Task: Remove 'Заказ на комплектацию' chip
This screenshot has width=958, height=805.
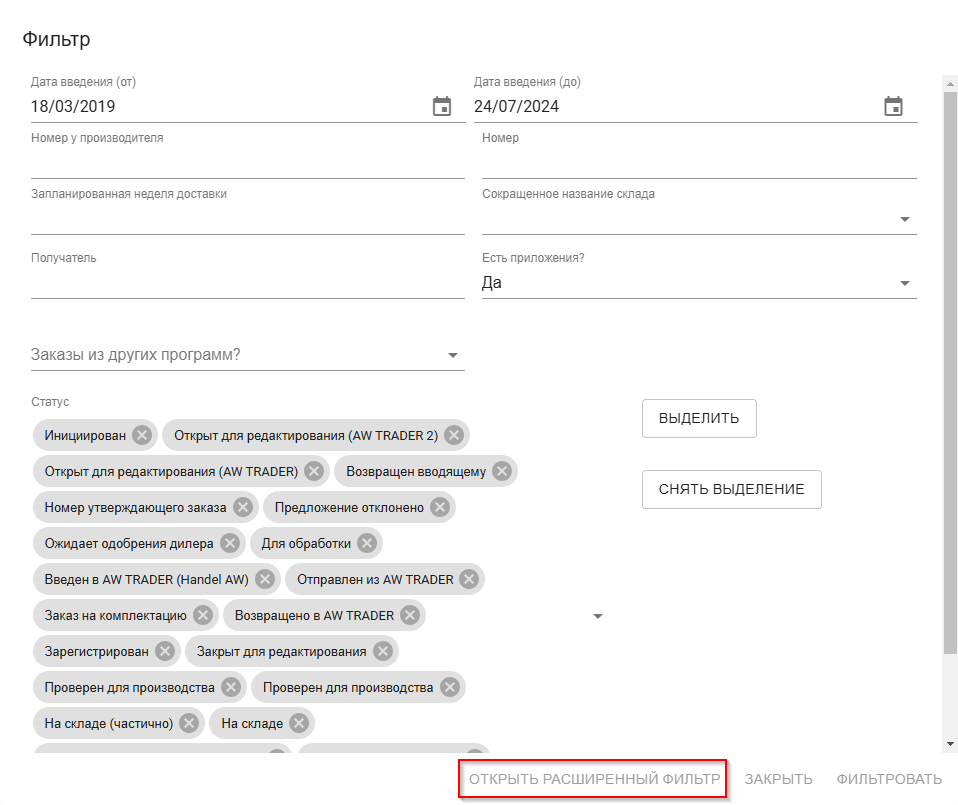Action: coord(203,615)
